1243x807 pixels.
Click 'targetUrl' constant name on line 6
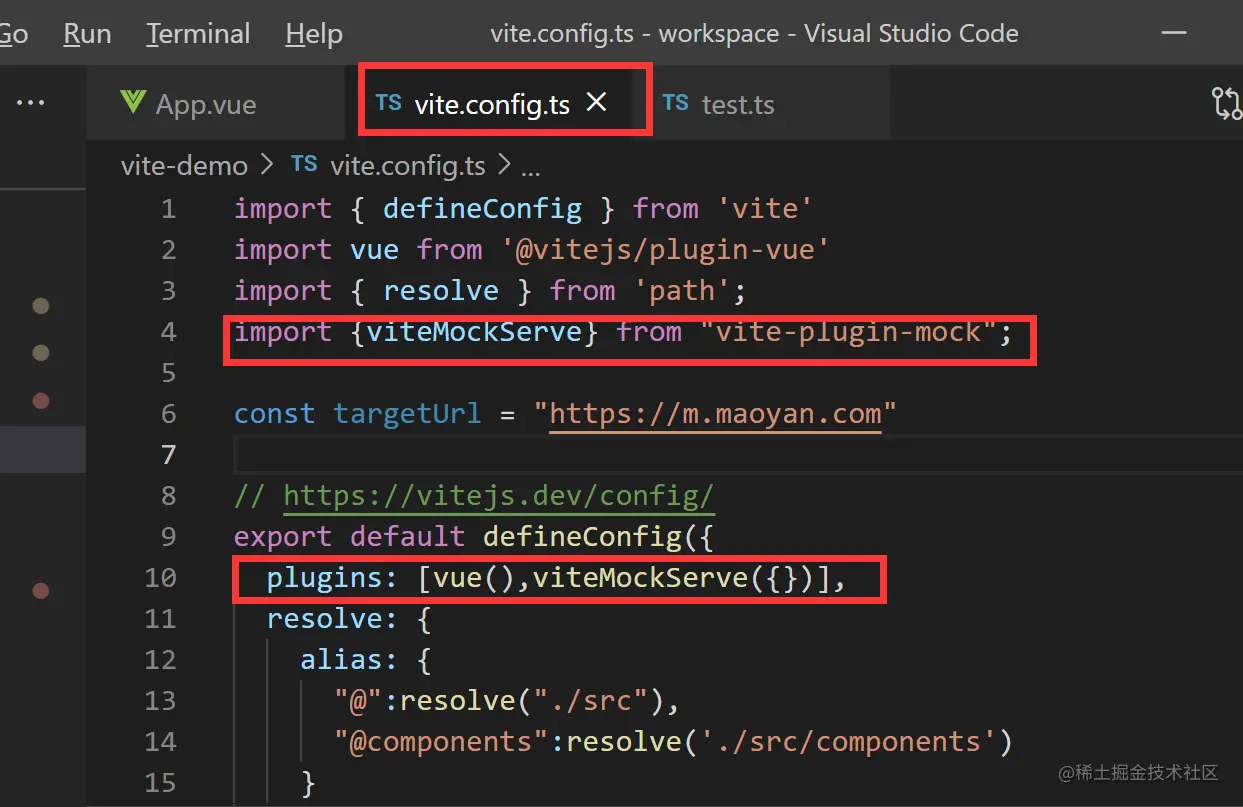coord(407,413)
